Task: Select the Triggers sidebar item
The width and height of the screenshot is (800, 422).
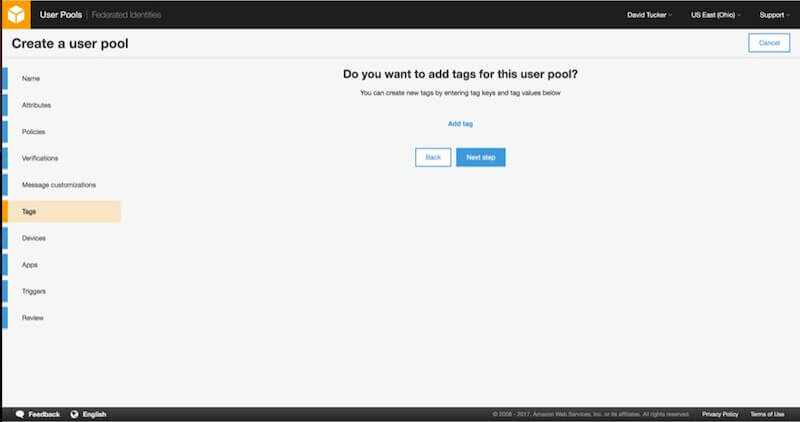Action: click(x=34, y=291)
